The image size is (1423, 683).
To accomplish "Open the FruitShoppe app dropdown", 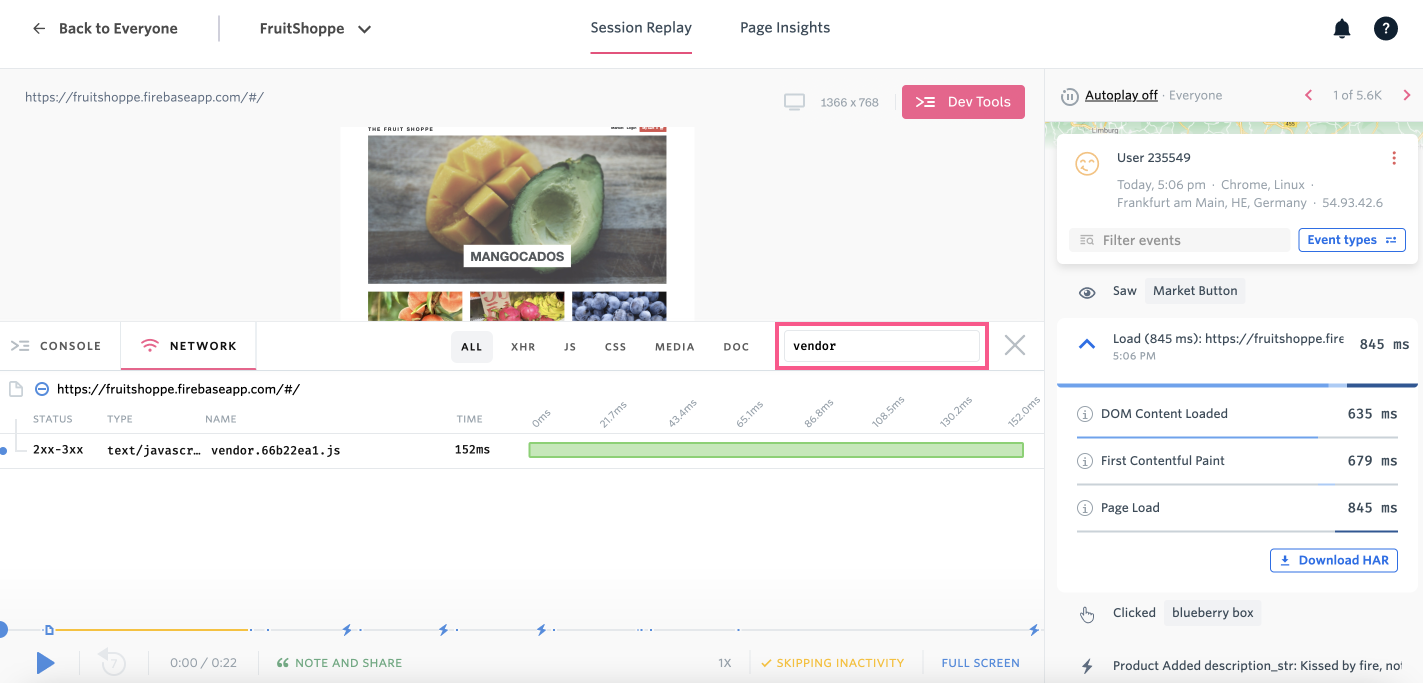I will tap(315, 29).
